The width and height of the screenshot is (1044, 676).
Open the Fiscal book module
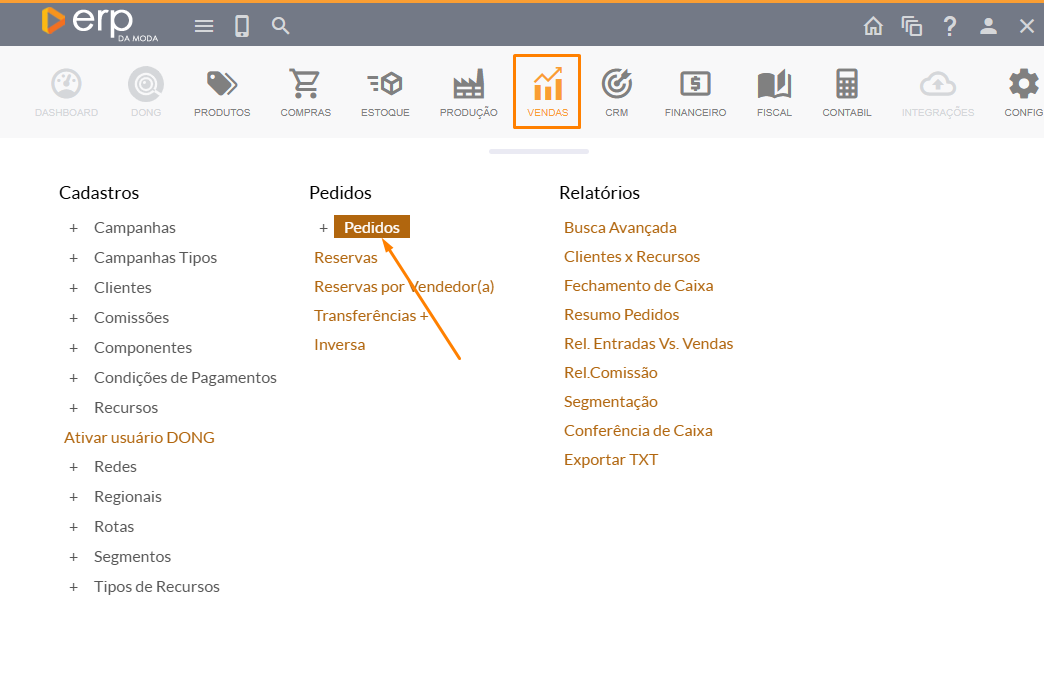[774, 92]
